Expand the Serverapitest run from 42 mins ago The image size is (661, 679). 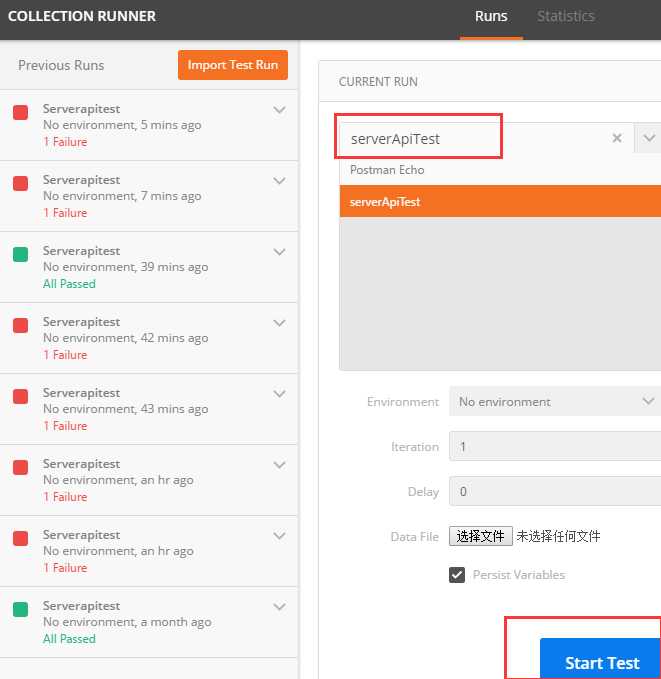279,323
